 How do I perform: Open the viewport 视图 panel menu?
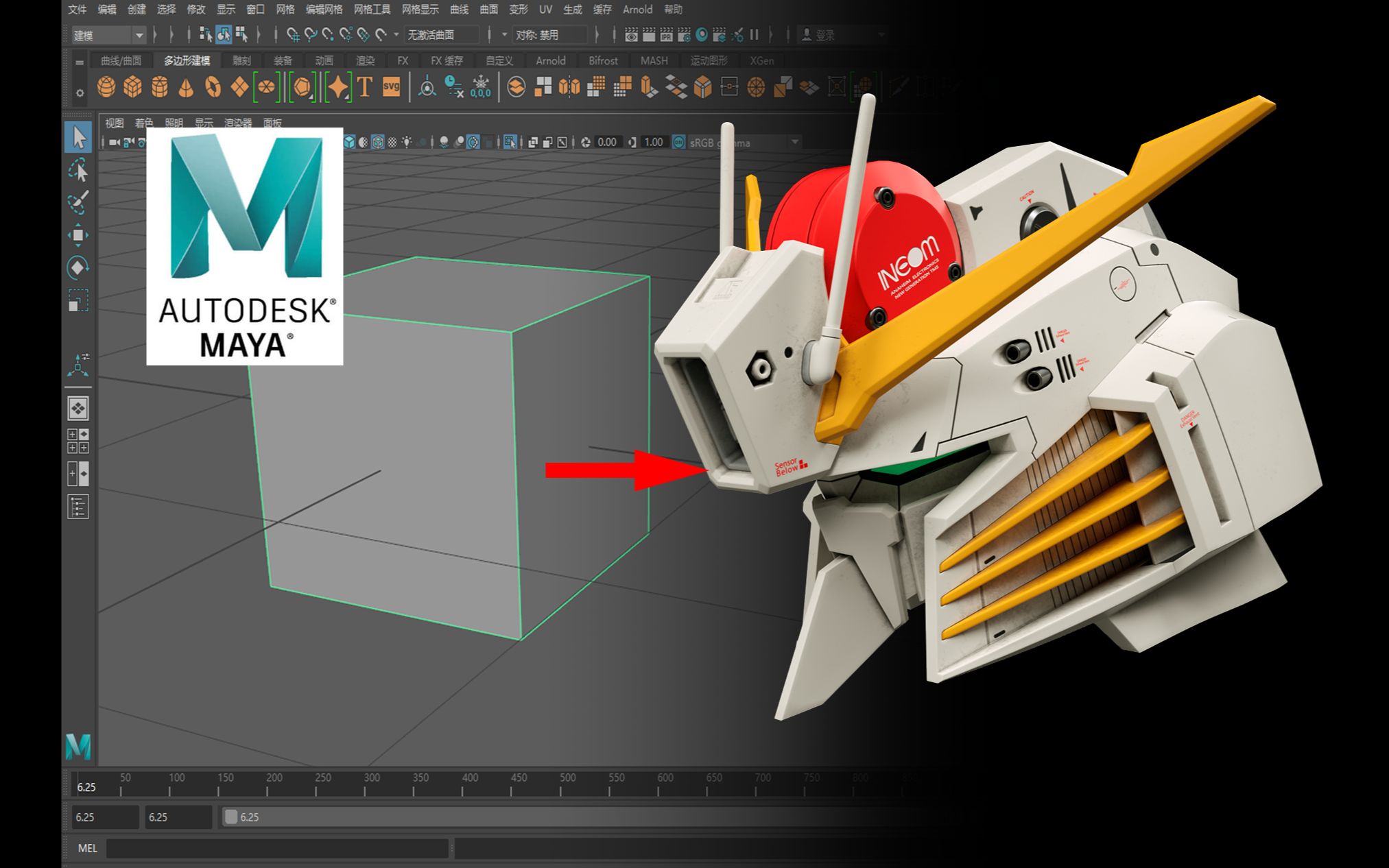pos(114,123)
